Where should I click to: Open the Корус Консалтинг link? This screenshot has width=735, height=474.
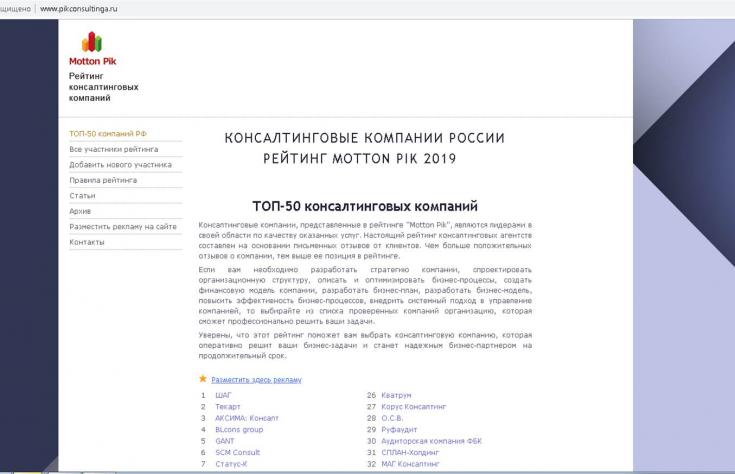(414, 406)
